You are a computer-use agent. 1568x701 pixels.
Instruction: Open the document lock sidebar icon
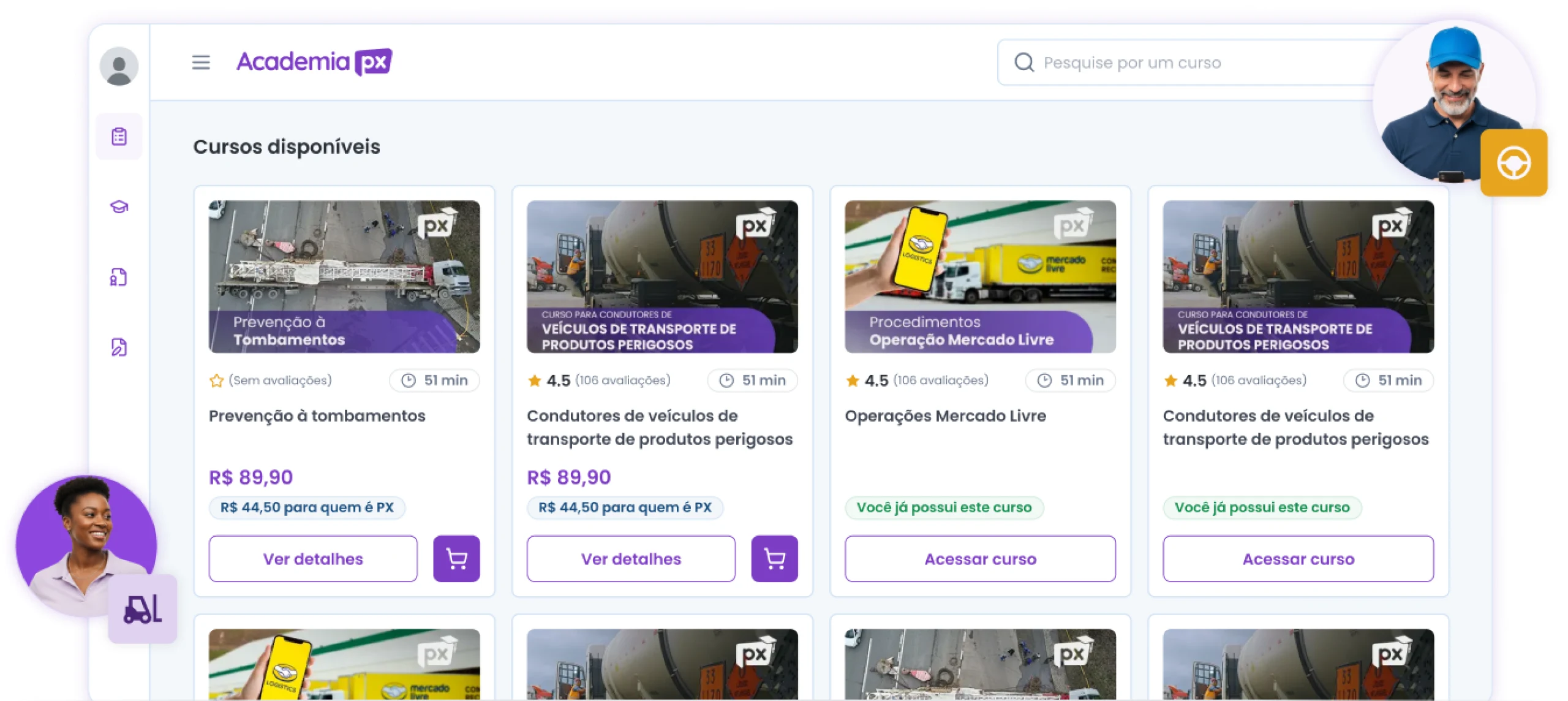click(x=119, y=277)
